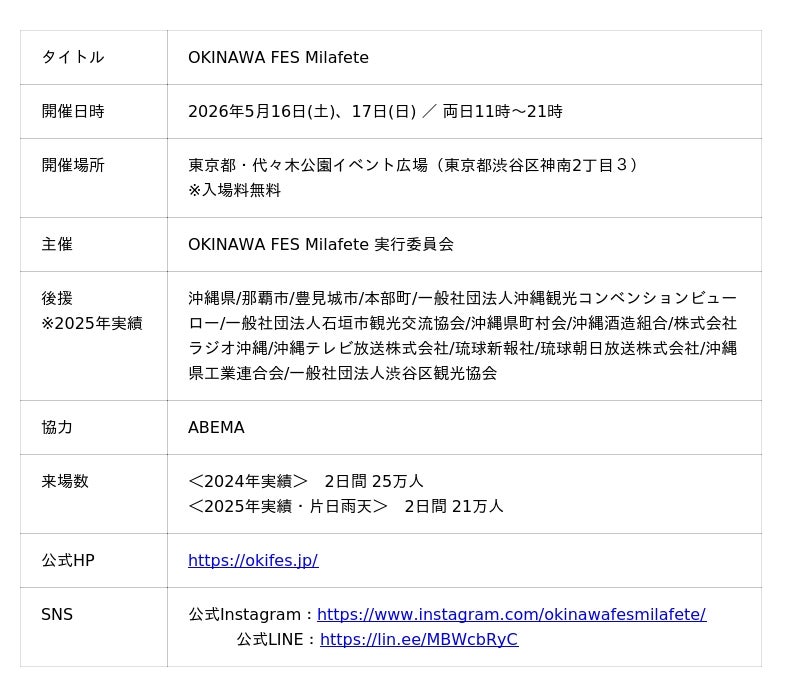
Task: Click the 来場数 row label
Action: point(65,481)
